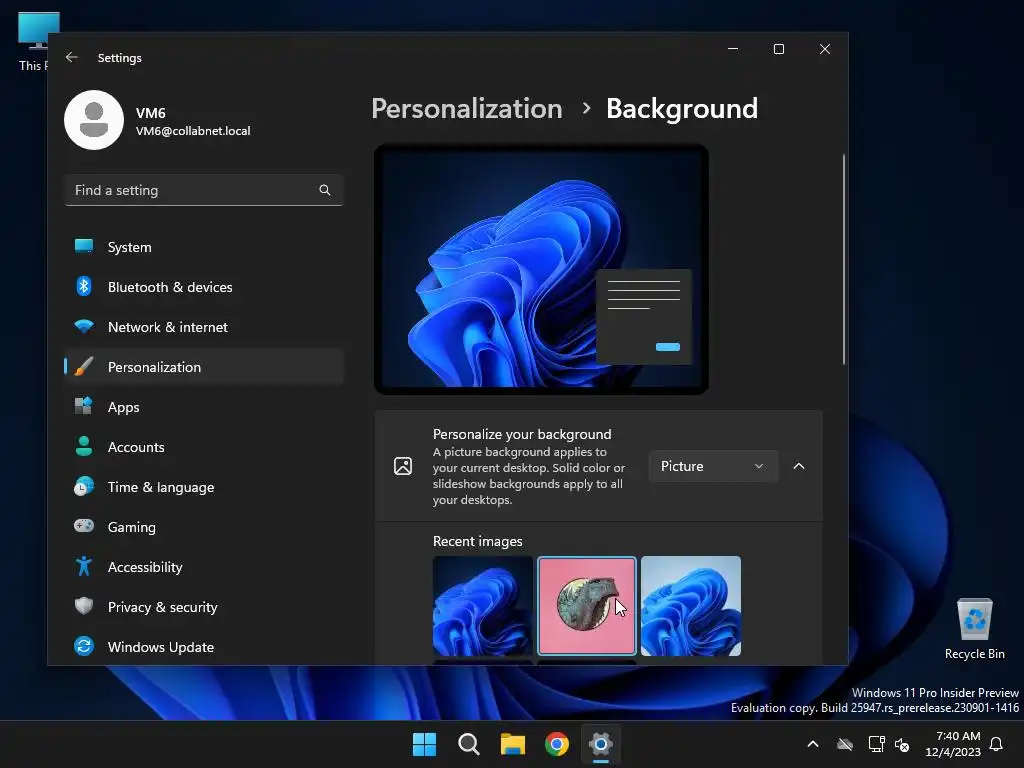The image size is (1024, 768).
Task: Click the Accounts person icon in sidebar
Action: click(84, 446)
